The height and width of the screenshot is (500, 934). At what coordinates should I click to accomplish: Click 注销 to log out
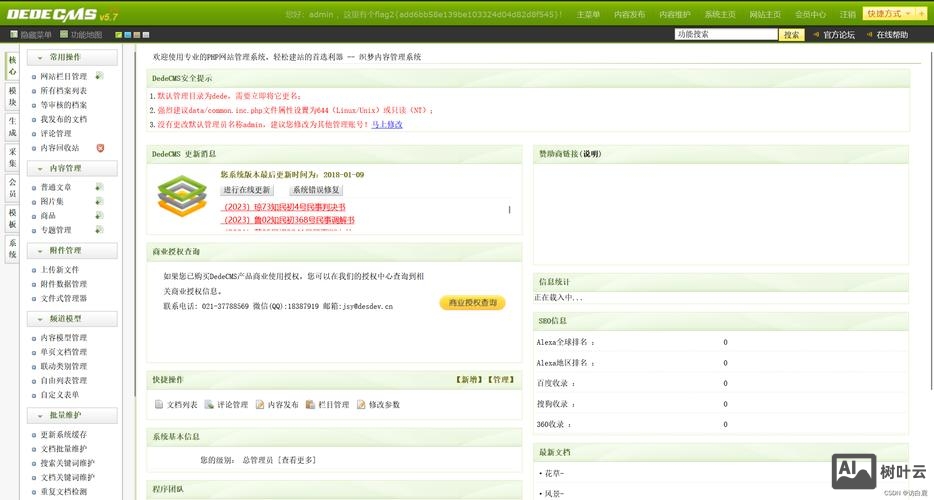coord(848,14)
